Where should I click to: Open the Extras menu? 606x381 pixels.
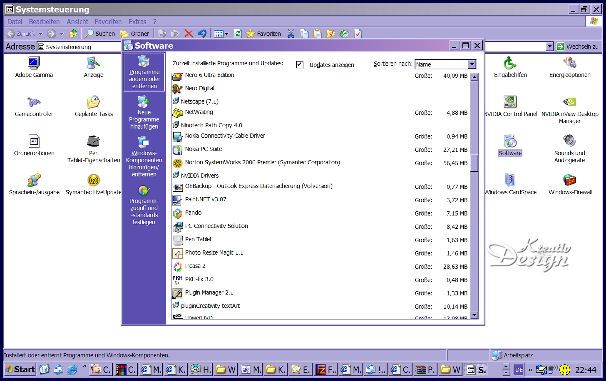point(137,22)
